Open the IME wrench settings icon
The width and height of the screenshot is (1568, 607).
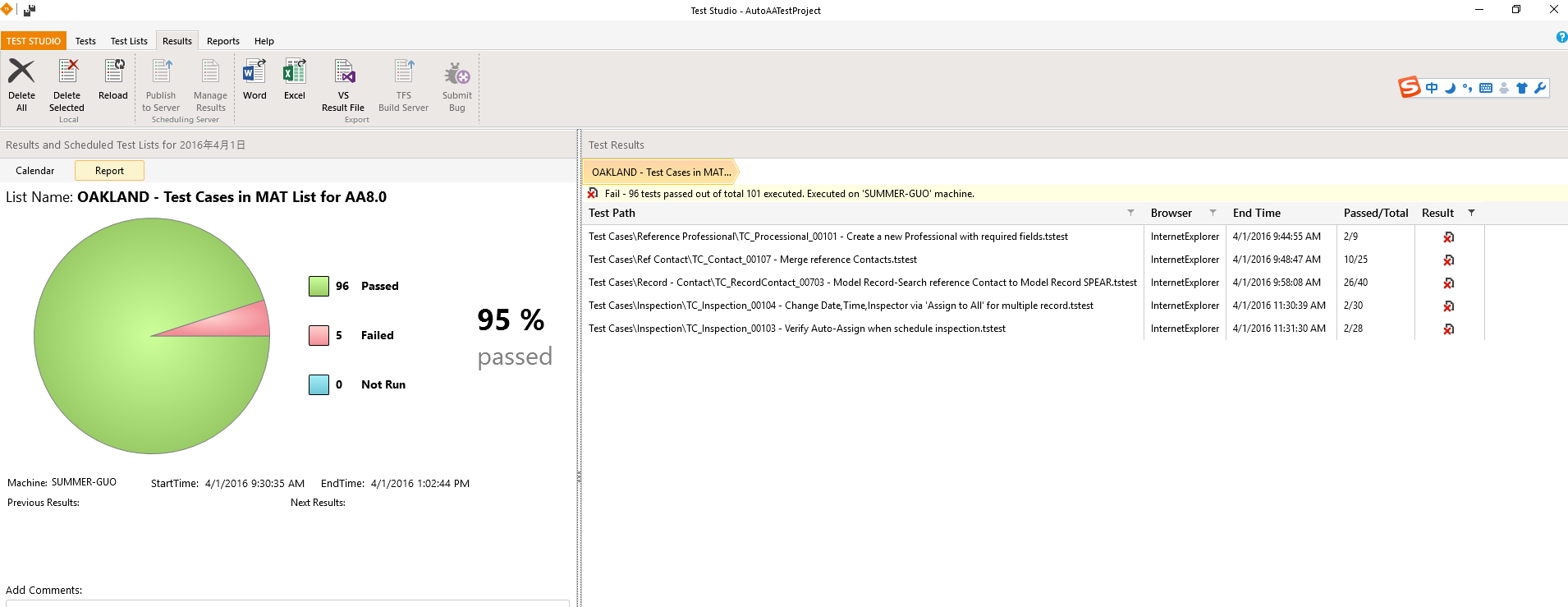(x=1540, y=88)
